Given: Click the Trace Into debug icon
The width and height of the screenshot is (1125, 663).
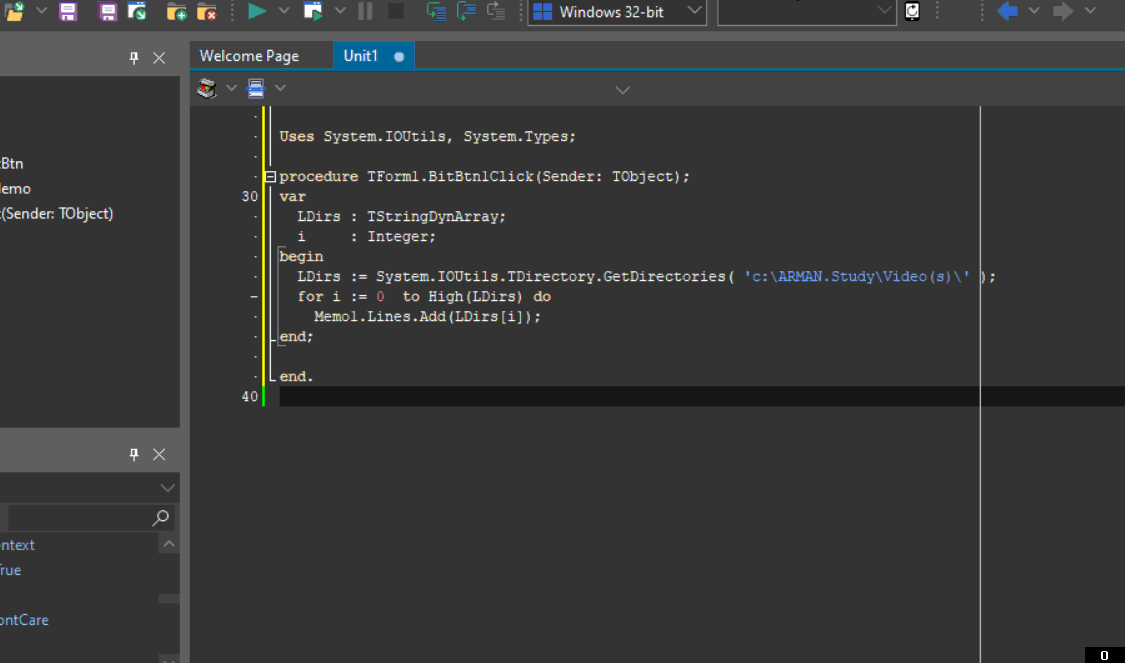Looking at the screenshot, I should pos(436,11).
